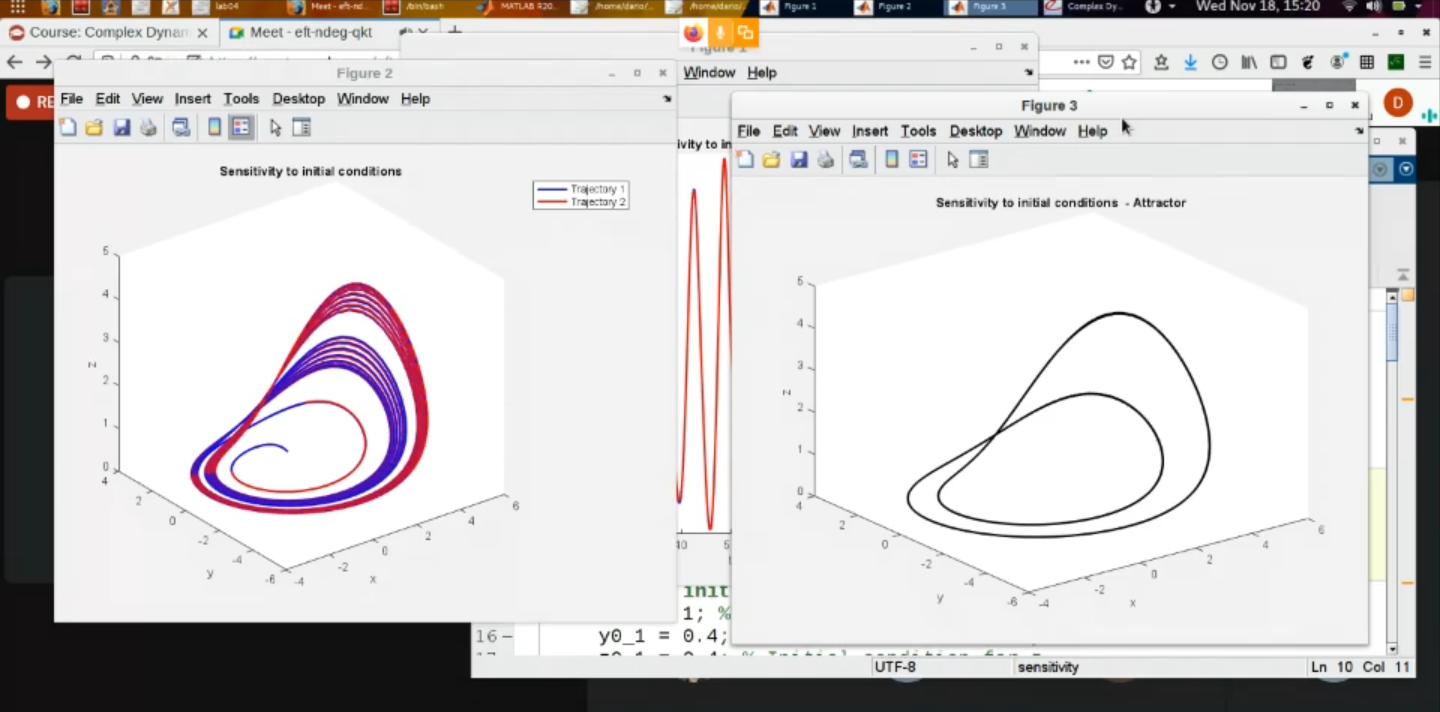
Task: Expand dock arrow at right of Figure 3 menubar
Action: [x=1358, y=131]
